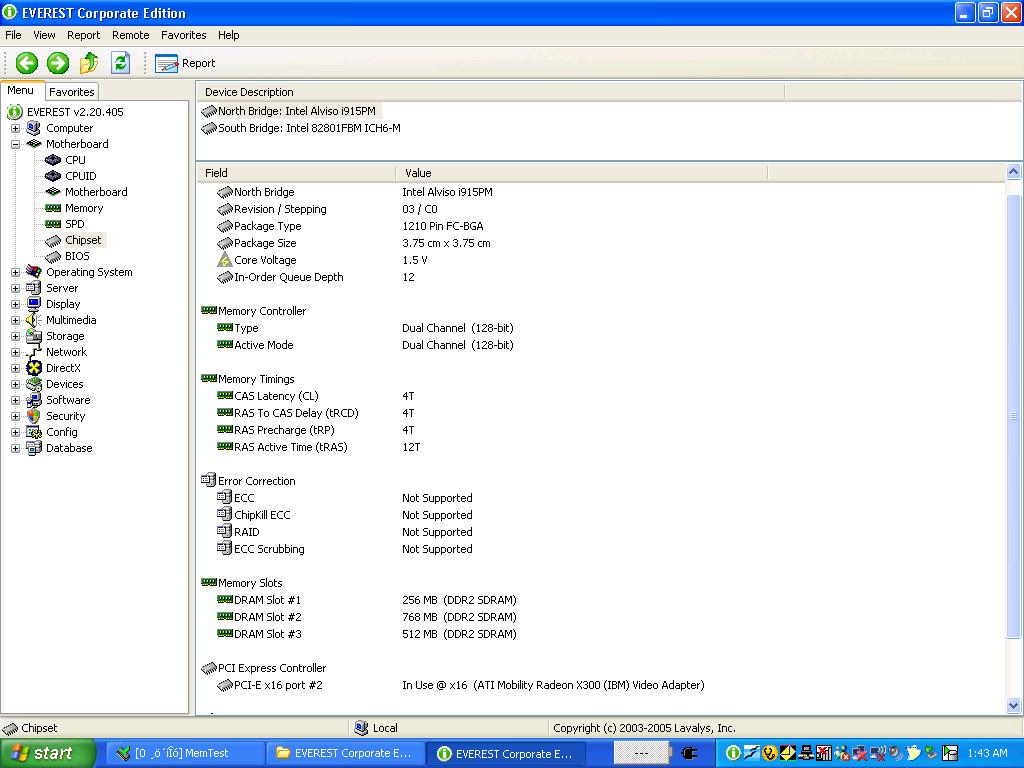Select South Bridge Intel 82801FBM device
This screenshot has height=768, width=1024.
pyautogui.click(x=308, y=128)
